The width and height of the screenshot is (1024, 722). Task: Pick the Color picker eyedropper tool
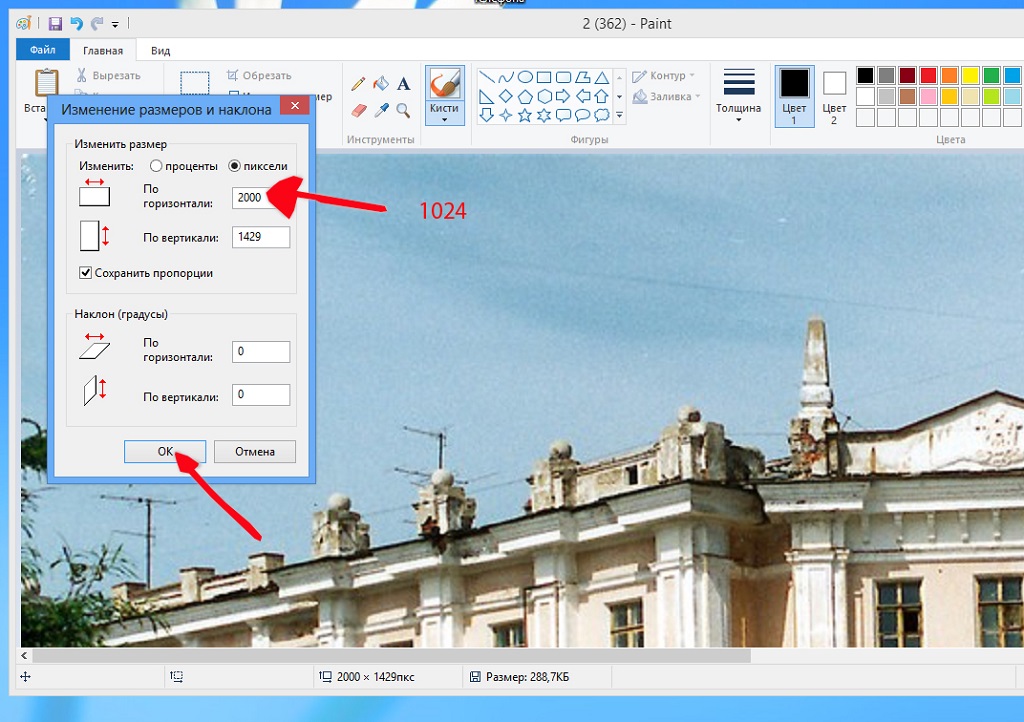[x=381, y=110]
